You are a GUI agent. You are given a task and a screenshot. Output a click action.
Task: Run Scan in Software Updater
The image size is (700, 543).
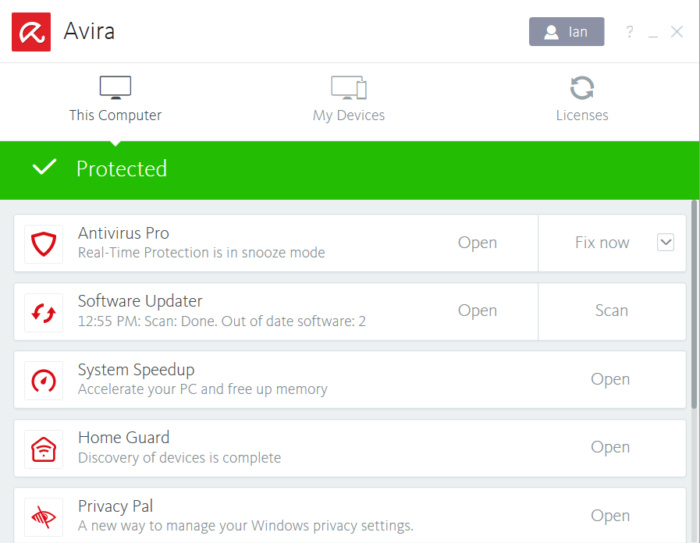(x=612, y=310)
